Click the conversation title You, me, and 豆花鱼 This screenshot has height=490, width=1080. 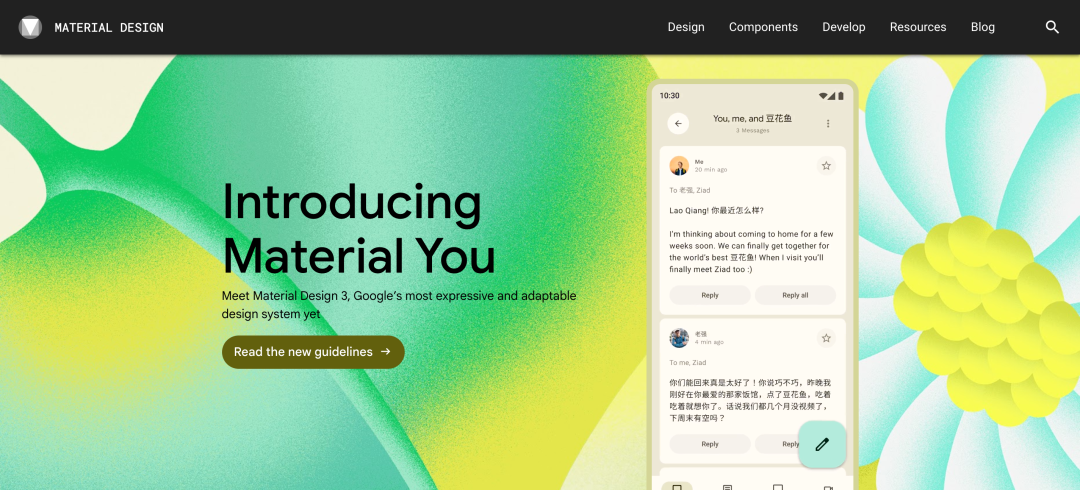(x=752, y=119)
